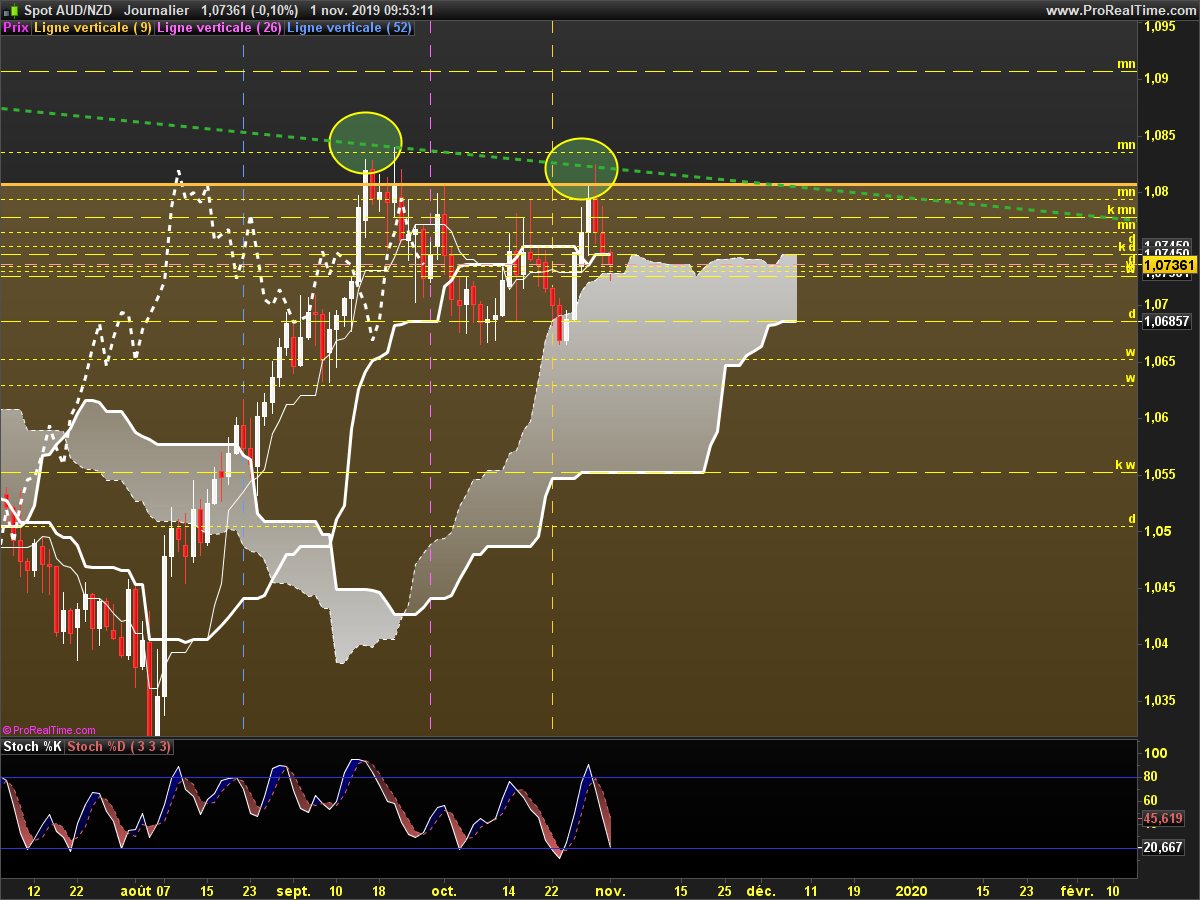Click the 60 label on the stochastic scale
The height and width of the screenshot is (900, 1200).
[1151, 800]
